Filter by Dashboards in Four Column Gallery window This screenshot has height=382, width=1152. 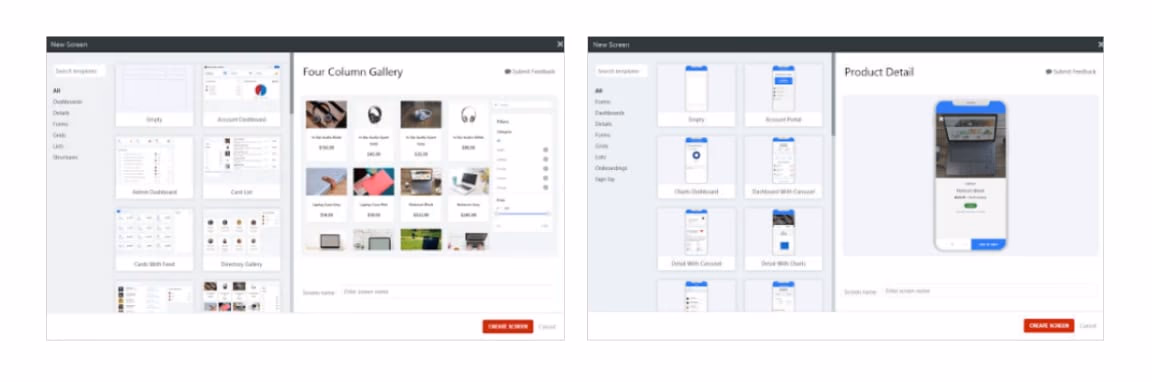(x=67, y=102)
